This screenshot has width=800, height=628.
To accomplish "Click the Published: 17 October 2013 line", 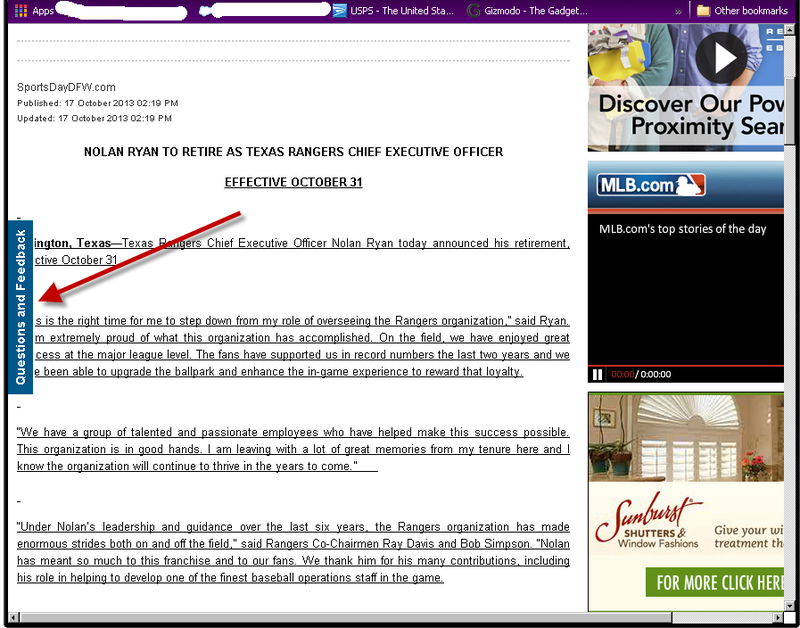I will [97, 103].
